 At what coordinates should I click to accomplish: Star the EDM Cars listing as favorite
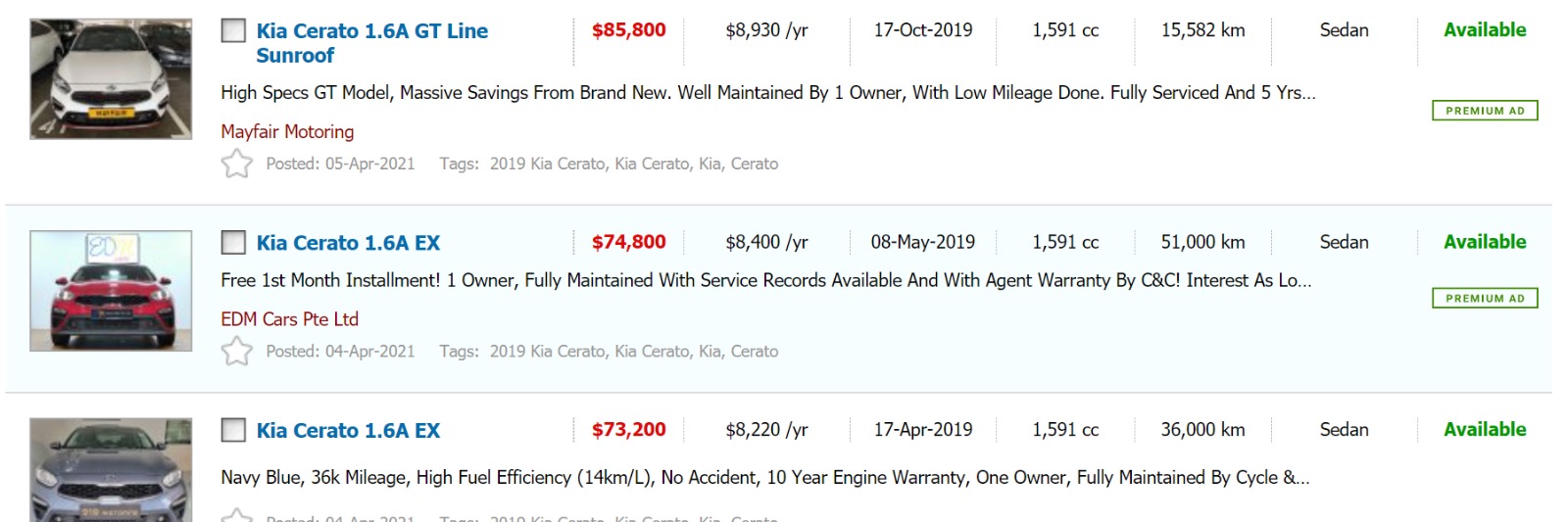[x=236, y=351]
